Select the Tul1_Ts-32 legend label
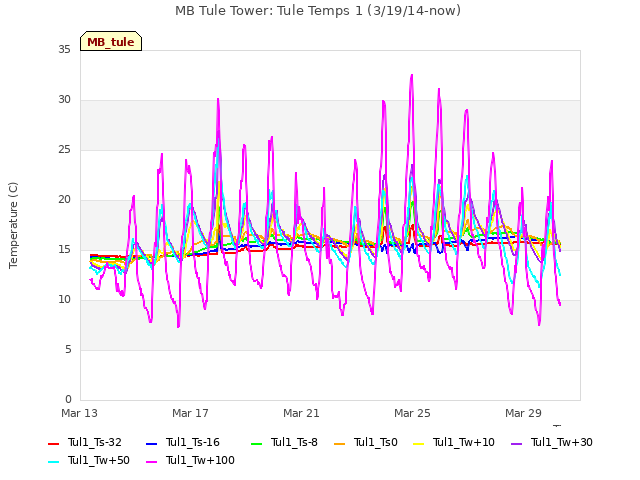This screenshot has width=640, height=480. [95, 442]
